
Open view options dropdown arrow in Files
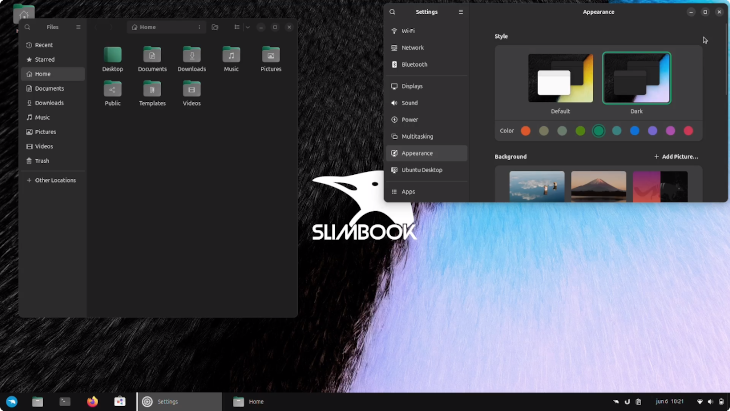tap(248, 27)
